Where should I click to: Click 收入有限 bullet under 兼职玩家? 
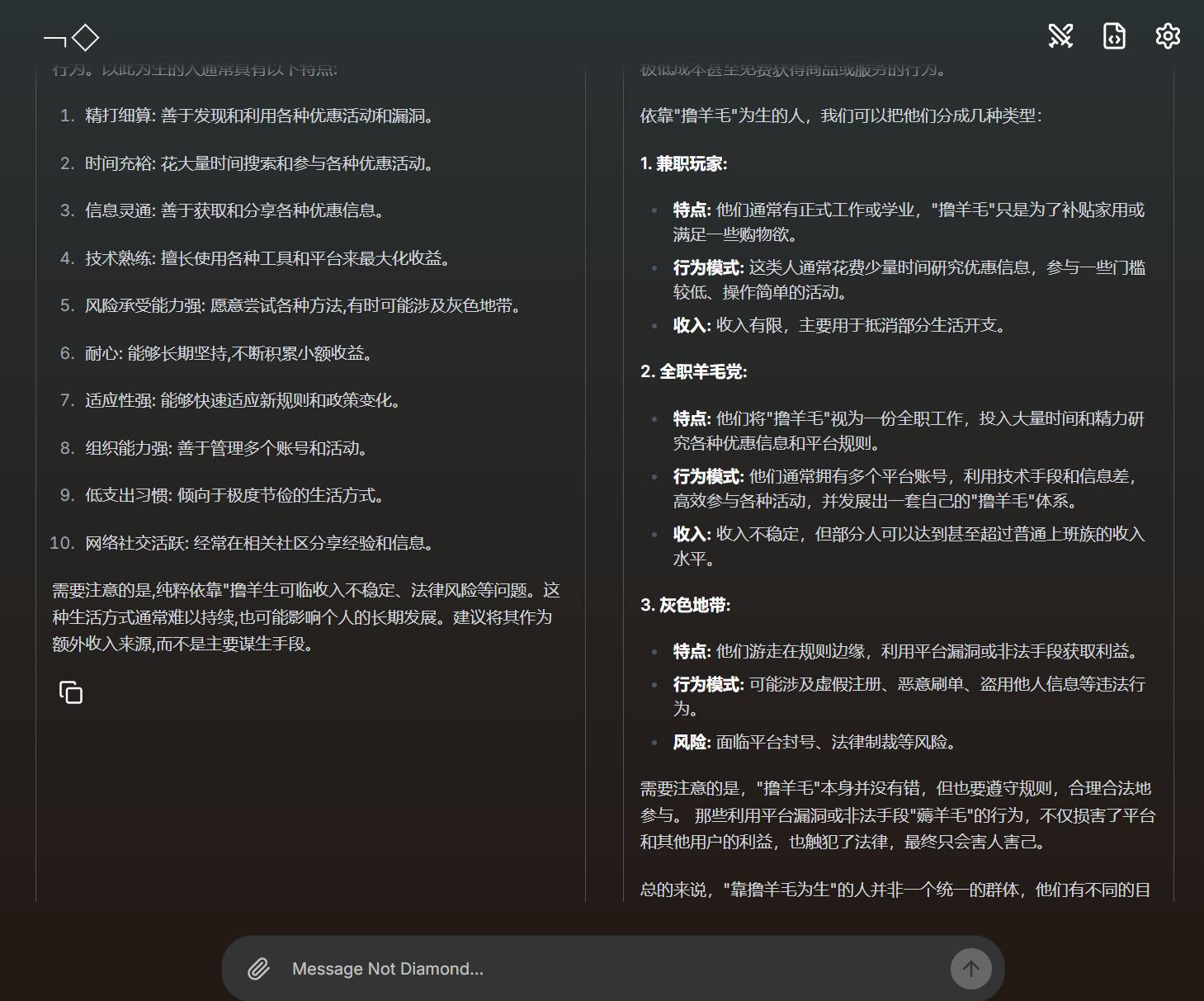(841, 325)
